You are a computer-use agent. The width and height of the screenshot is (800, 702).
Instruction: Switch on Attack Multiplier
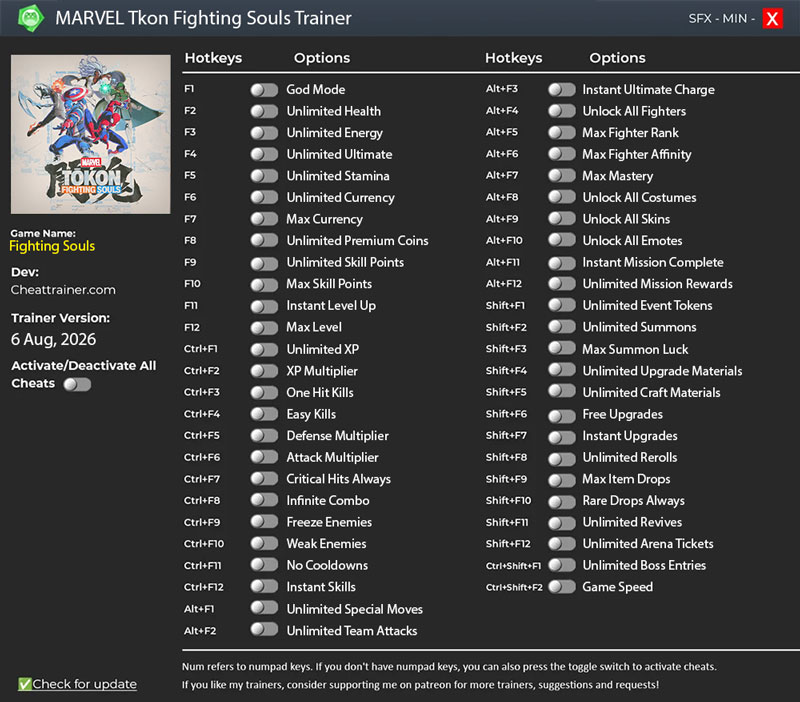(x=264, y=457)
